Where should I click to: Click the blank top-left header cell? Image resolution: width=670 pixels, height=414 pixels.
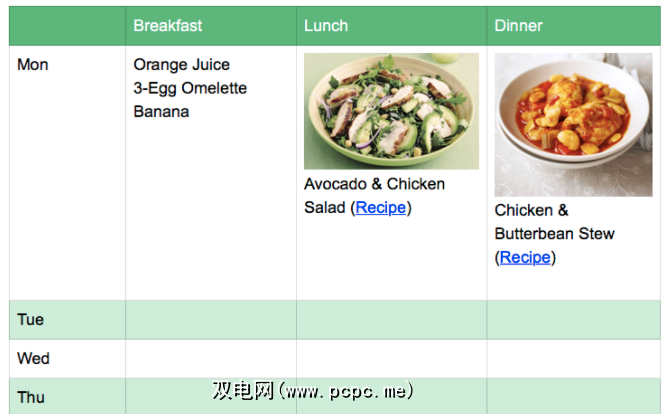pos(67,26)
